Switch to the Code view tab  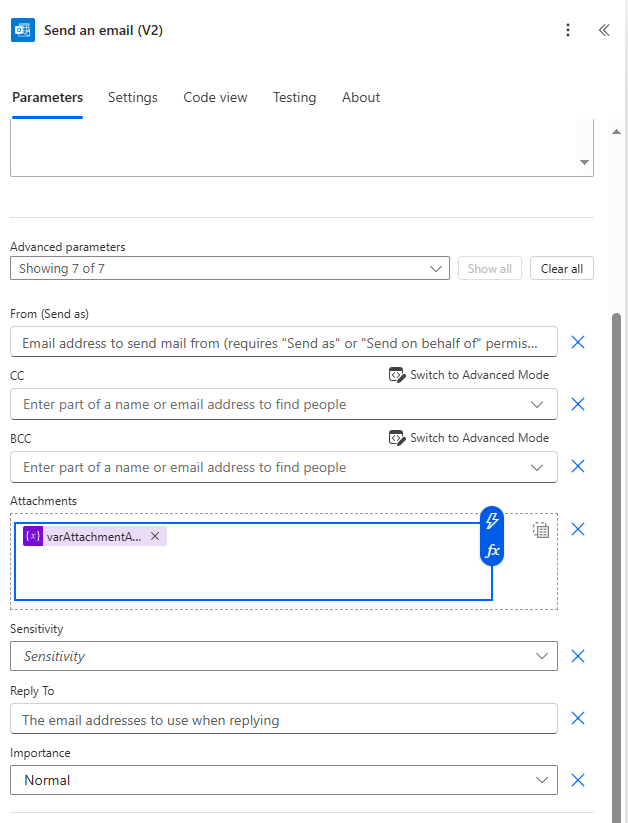(x=215, y=97)
